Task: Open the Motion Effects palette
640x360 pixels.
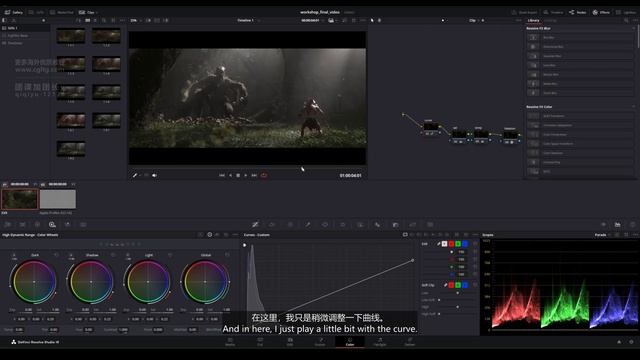Action: 83,224
